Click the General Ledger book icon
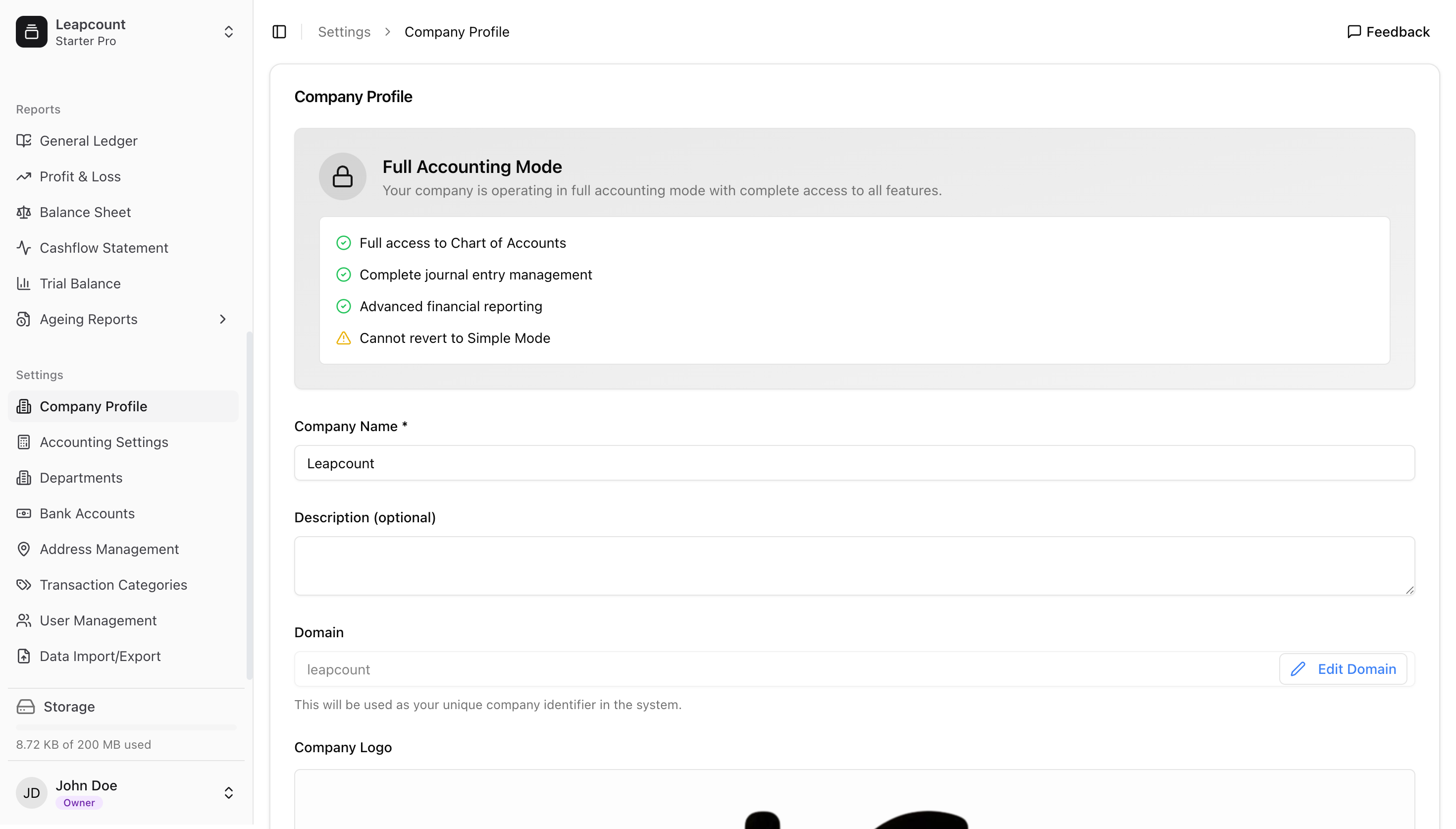Image resolution: width=1456 pixels, height=829 pixels. [23, 141]
